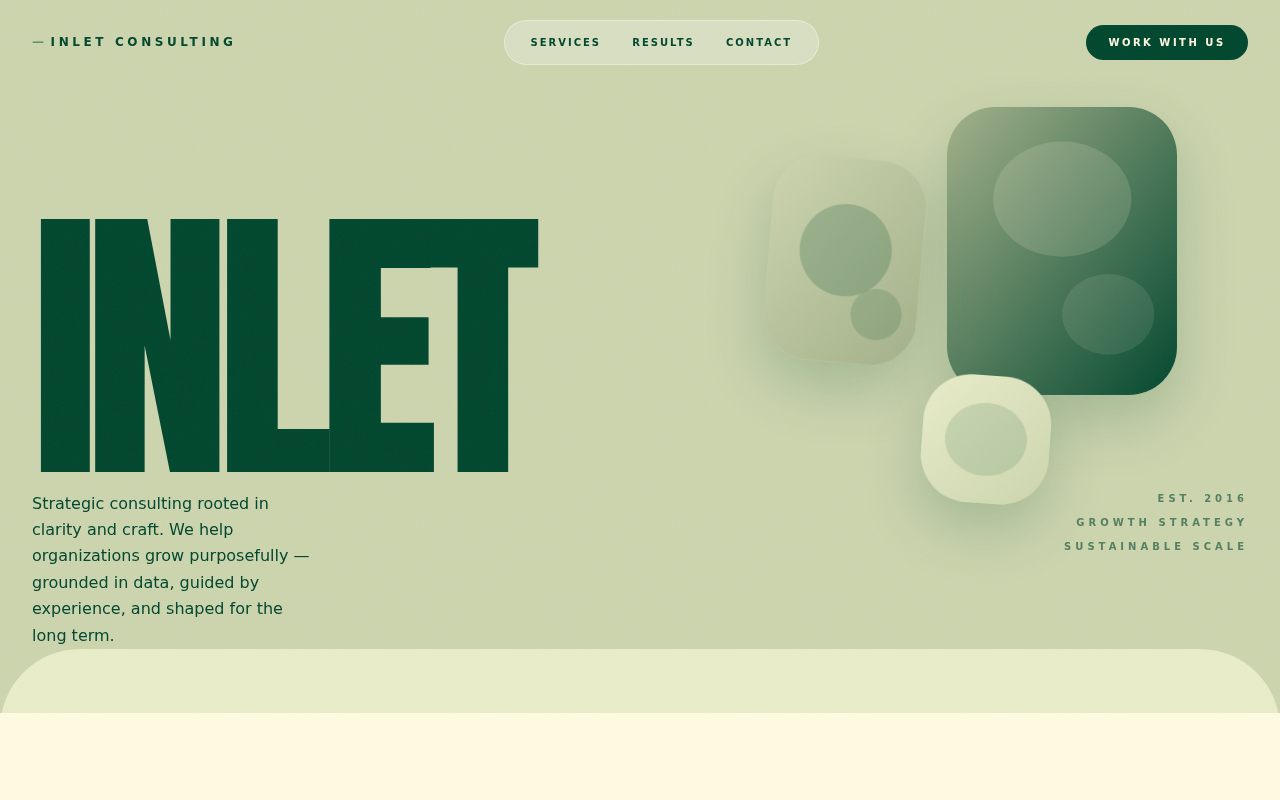
Task: Click the EST. 2016 label
Action: (x=1202, y=498)
